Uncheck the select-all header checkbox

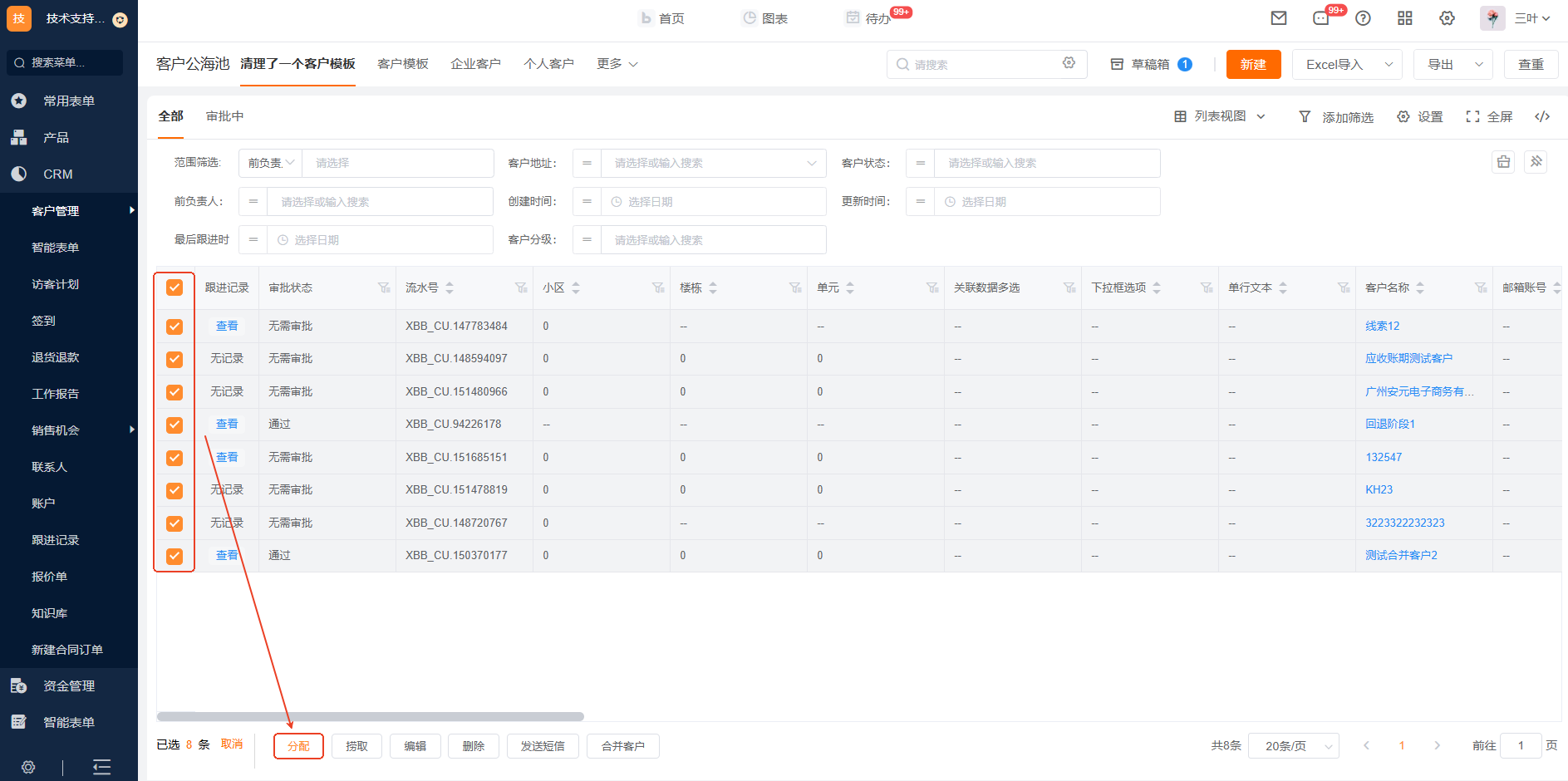point(174,287)
